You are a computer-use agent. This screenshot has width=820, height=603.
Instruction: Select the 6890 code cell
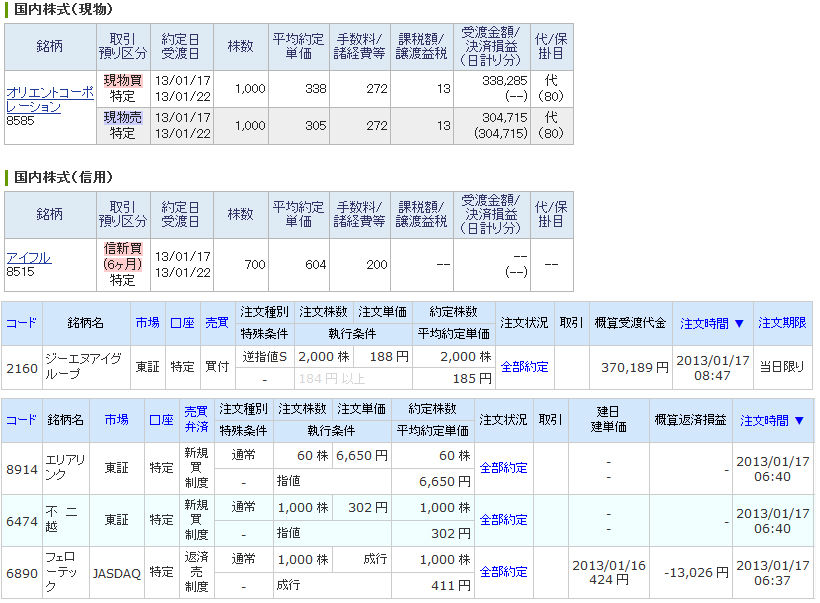coord(22,573)
